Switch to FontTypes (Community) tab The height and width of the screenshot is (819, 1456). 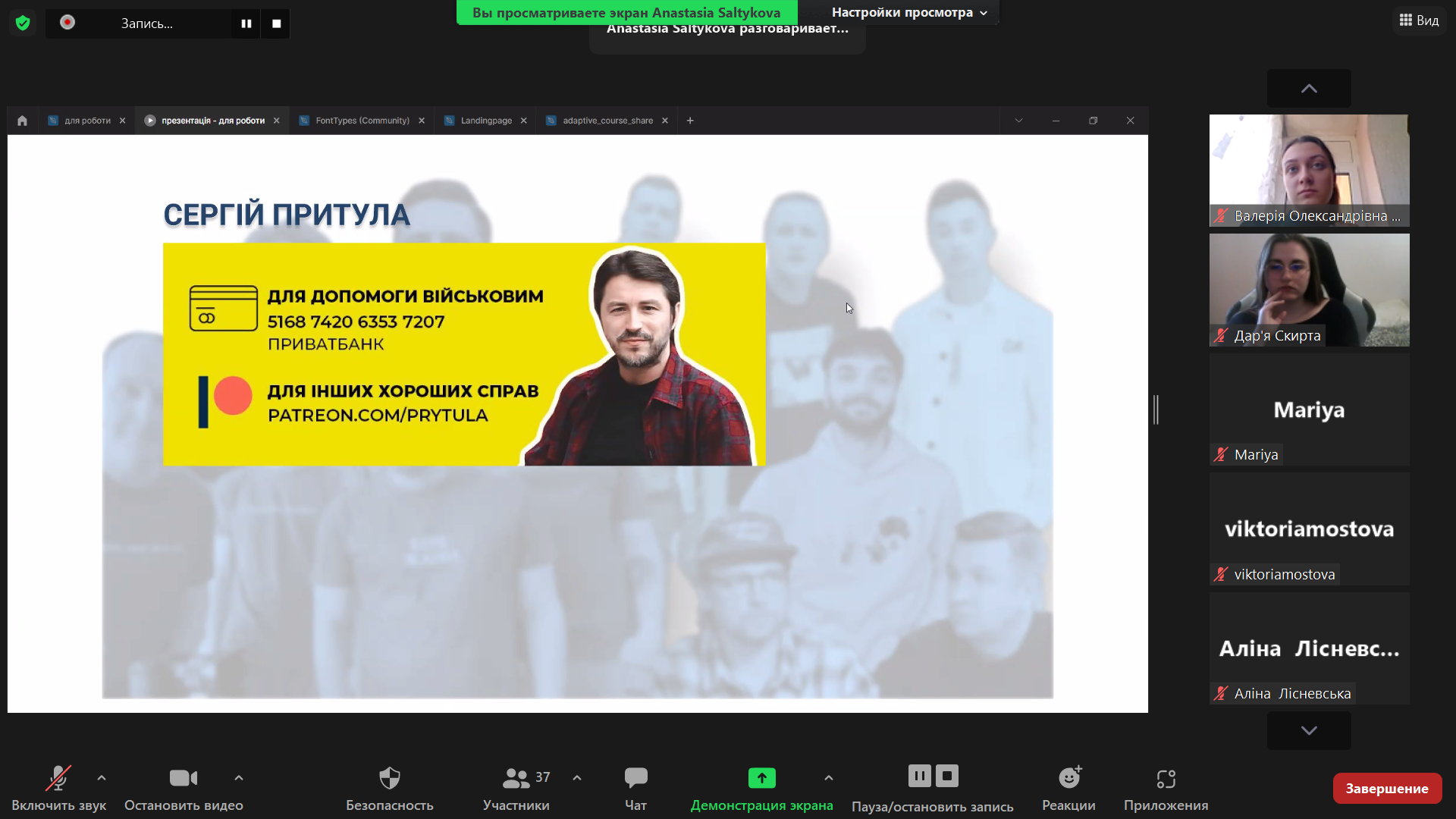pyautogui.click(x=362, y=121)
